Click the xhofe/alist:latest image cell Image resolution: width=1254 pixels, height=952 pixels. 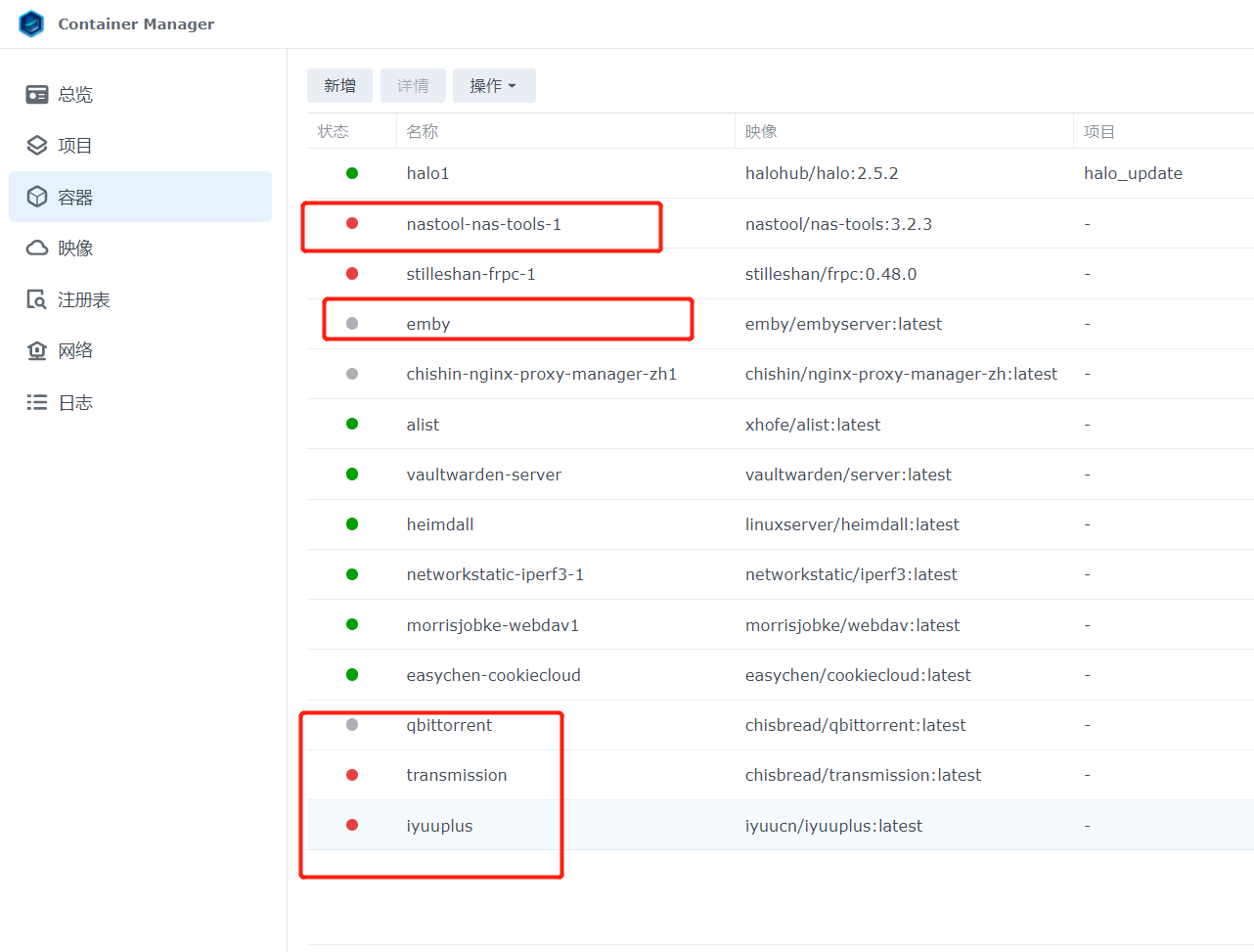[813, 425]
